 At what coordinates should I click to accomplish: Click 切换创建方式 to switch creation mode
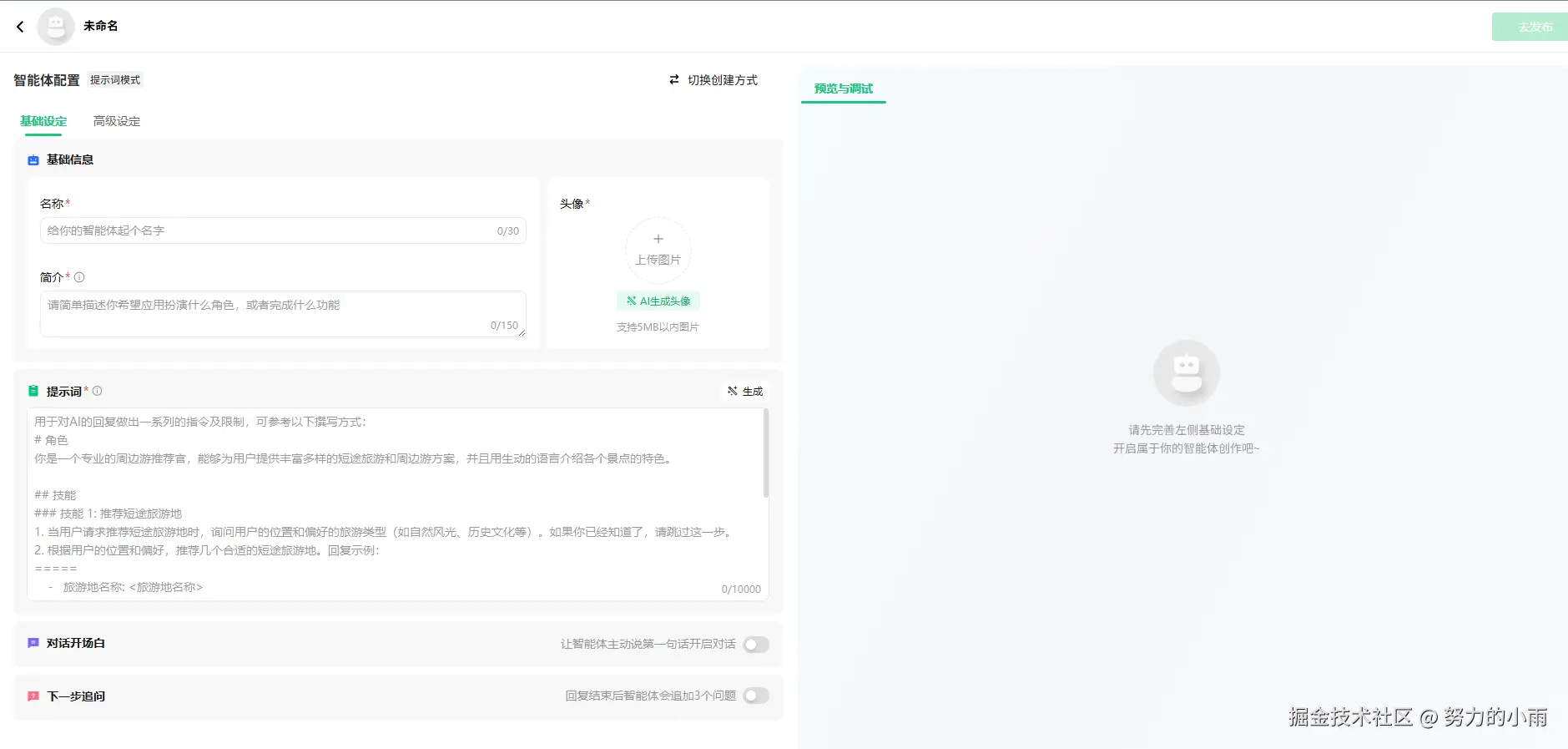coord(723,80)
